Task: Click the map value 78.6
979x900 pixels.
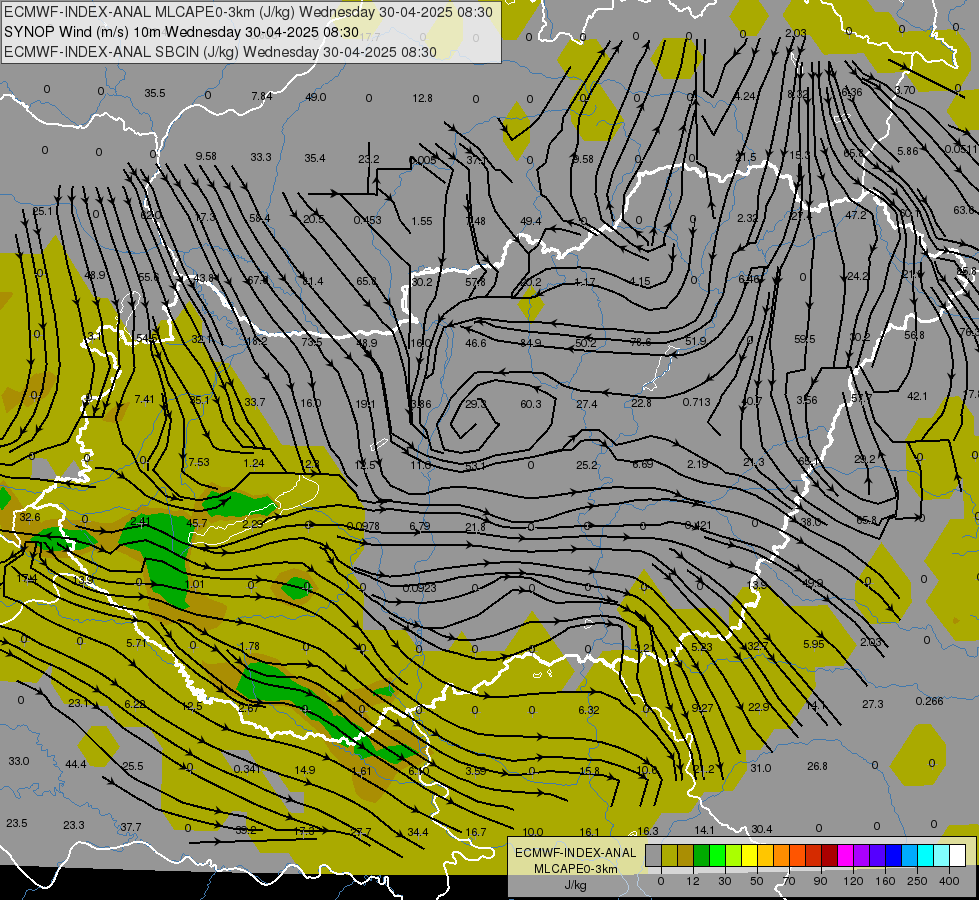Action: click(641, 342)
